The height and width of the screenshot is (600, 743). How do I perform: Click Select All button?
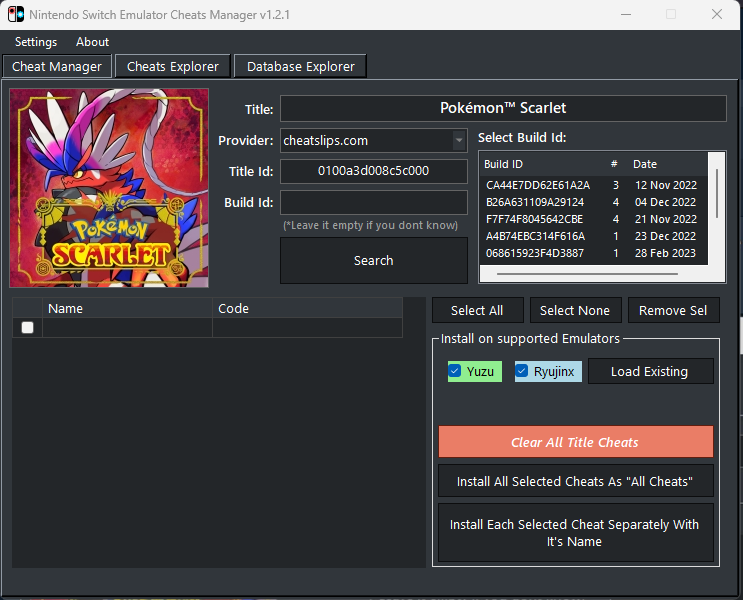477,310
